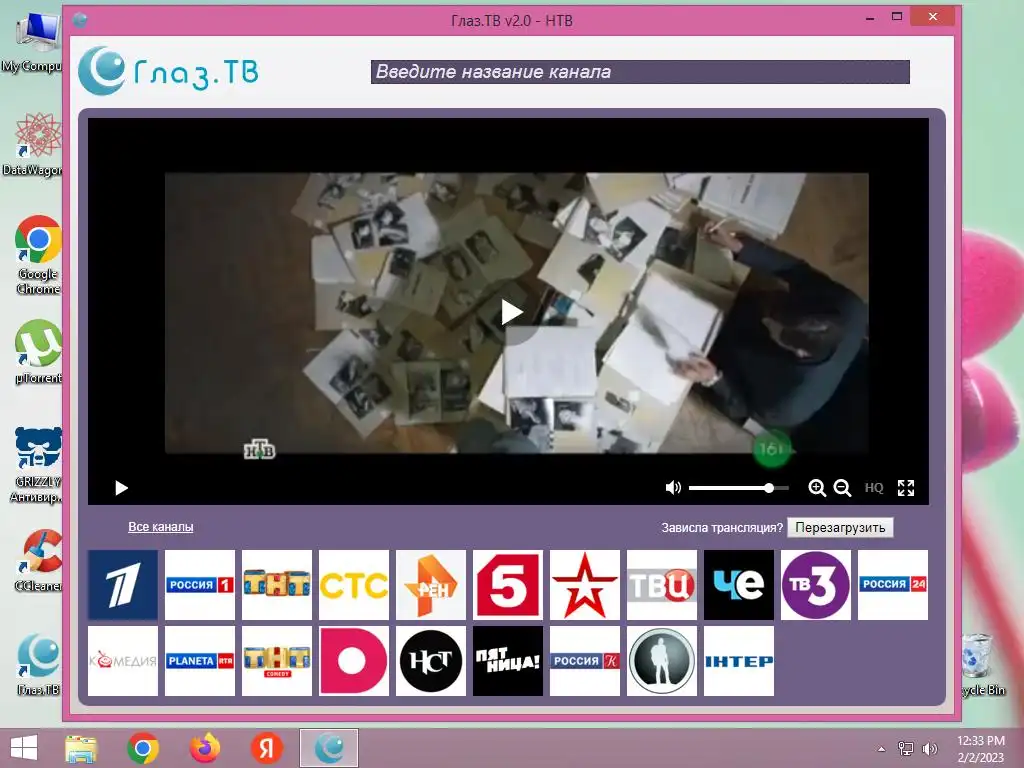The image size is (1024, 768).
Task: Select the Россия 1 channel
Action: pyautogui.click(x=200, y=584)
